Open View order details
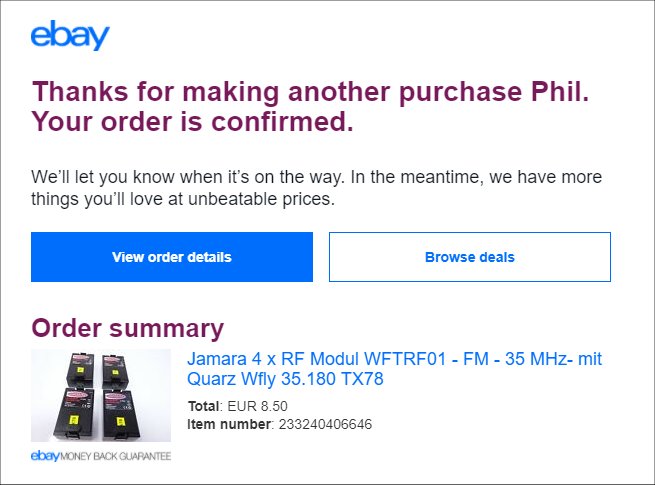Screen dimensions: 655x485 click(171, 257)
